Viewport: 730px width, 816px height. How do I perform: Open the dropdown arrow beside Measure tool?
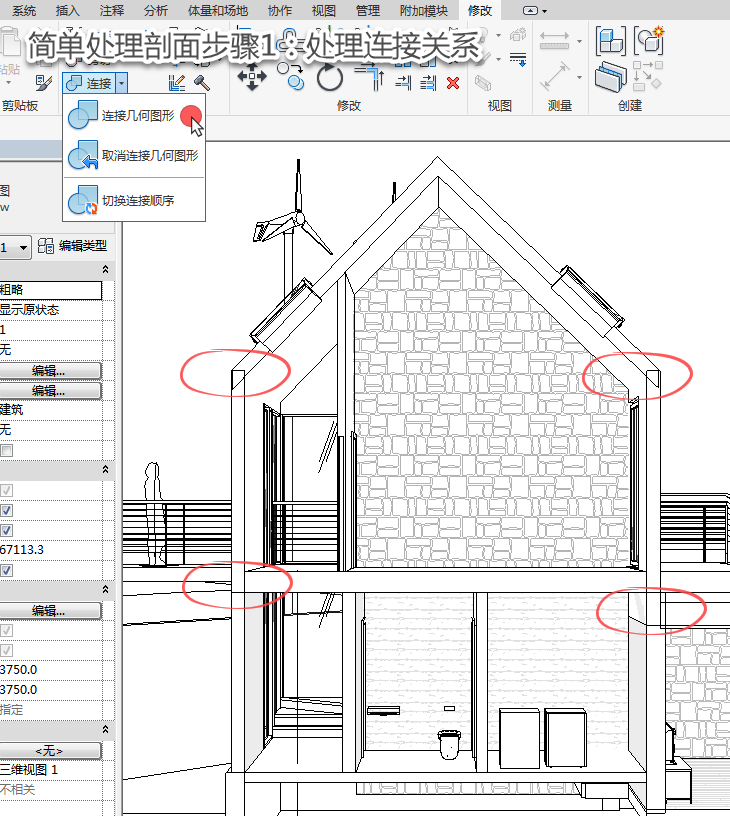[x=579, y=41]
